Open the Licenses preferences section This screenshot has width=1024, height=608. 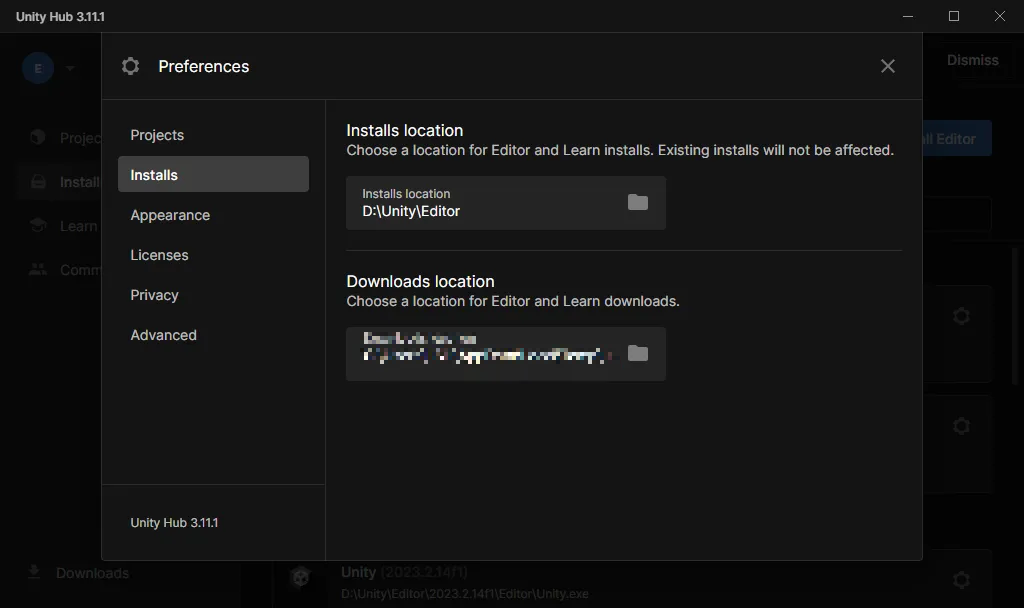tap(213, 255)
